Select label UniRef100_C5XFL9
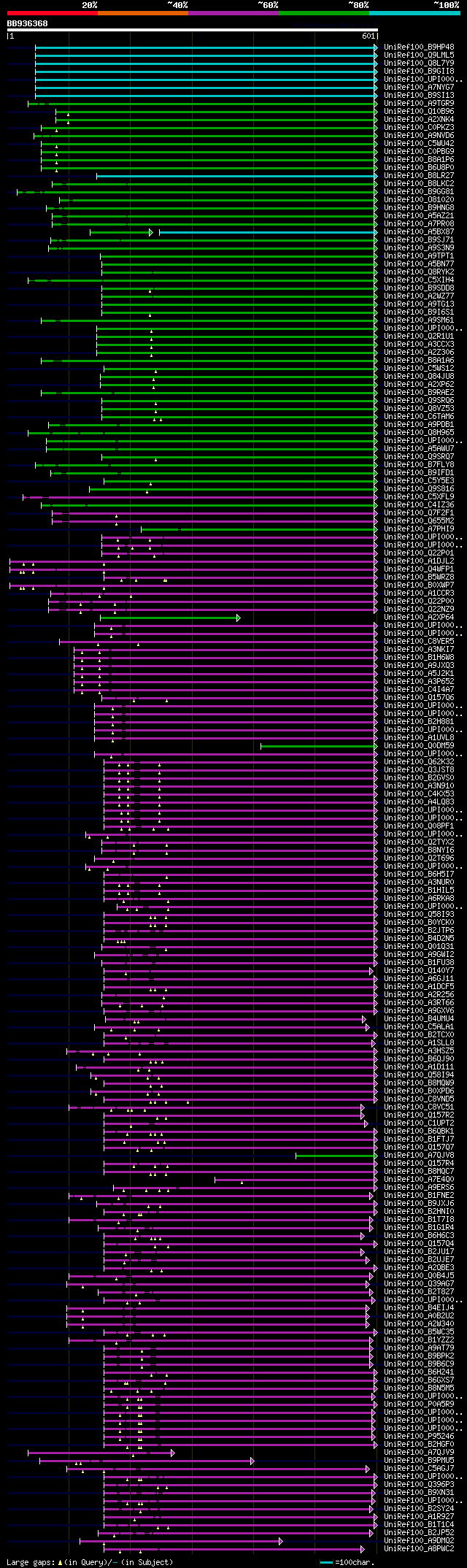 419,497
